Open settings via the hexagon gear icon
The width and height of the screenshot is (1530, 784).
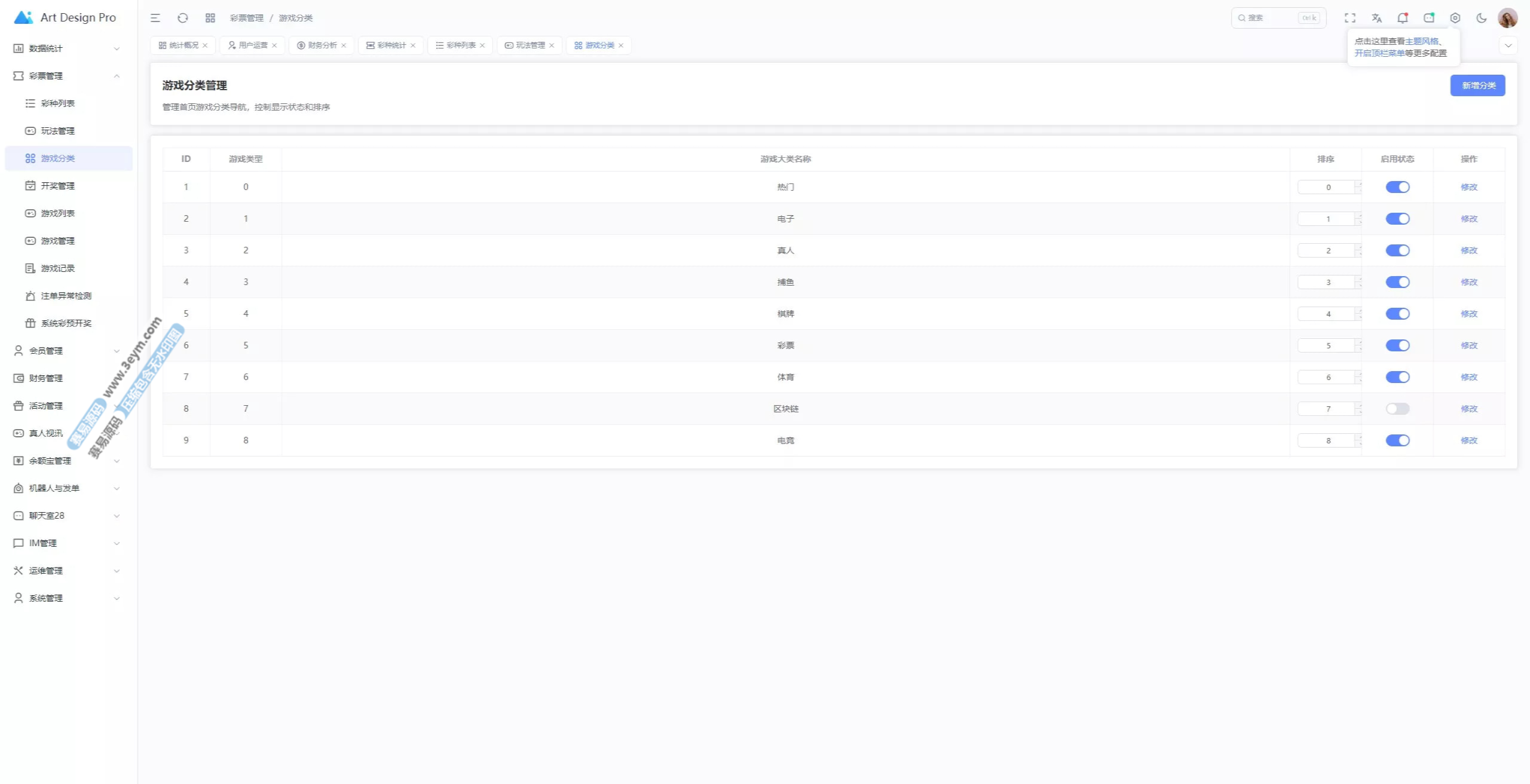coord(1455,18)
